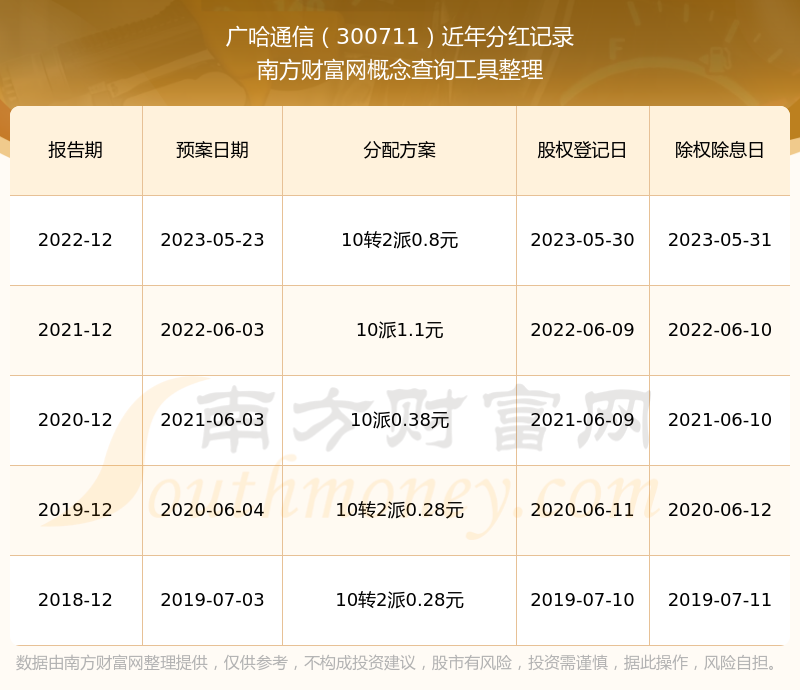This screenshot has height=690, width=800.
Task: Click distribution plan 10派1.1元
Action: tap(399, 330)
